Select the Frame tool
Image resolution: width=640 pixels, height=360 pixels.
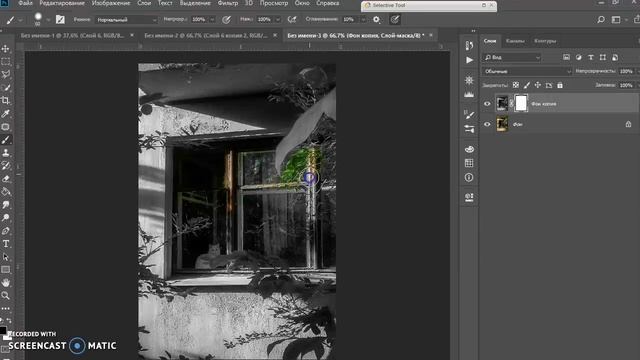[x=6, y=127]
